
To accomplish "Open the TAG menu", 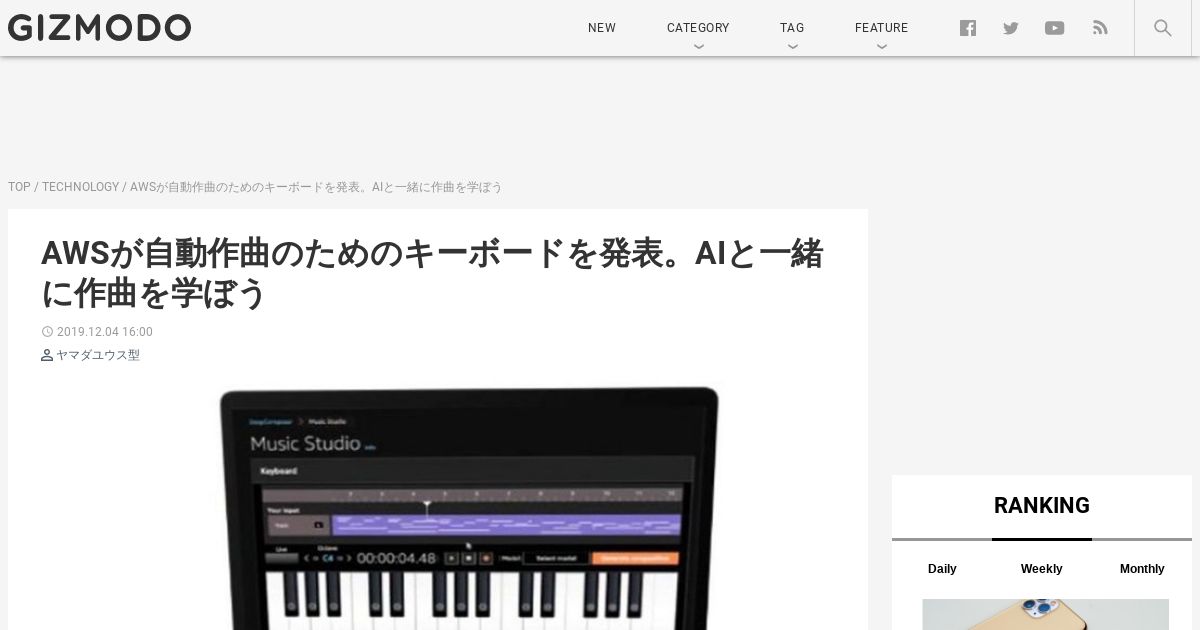I will coord(792,28).
